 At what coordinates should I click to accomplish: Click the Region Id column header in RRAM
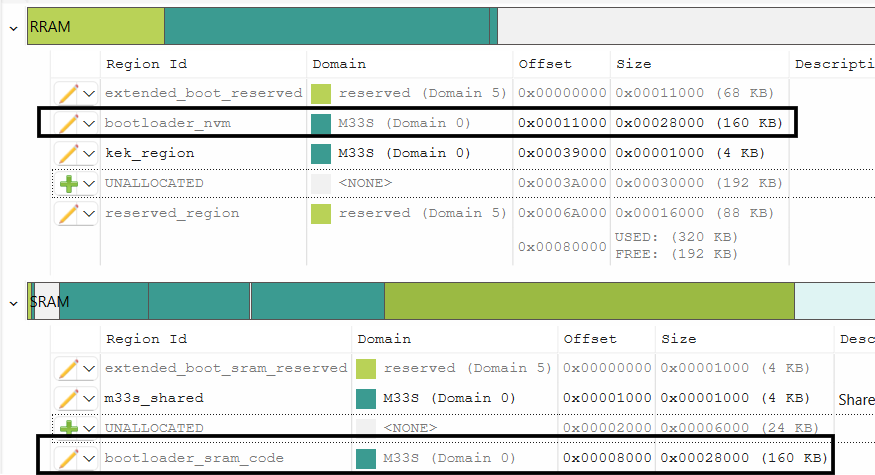pos(146,64)
